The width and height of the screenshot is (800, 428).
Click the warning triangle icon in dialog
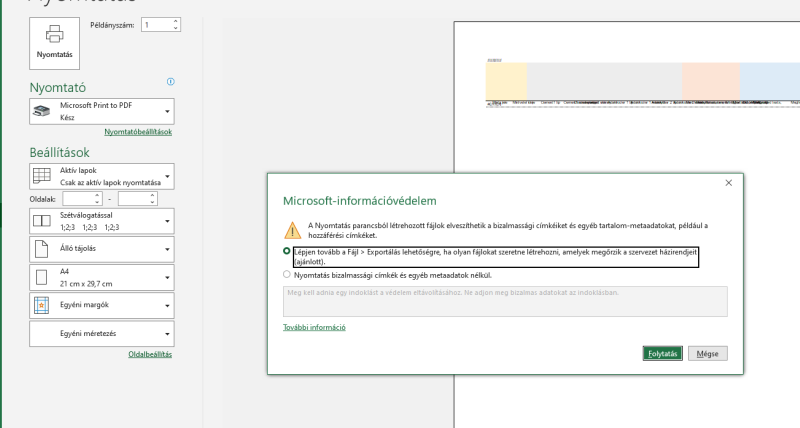[292, 231]
